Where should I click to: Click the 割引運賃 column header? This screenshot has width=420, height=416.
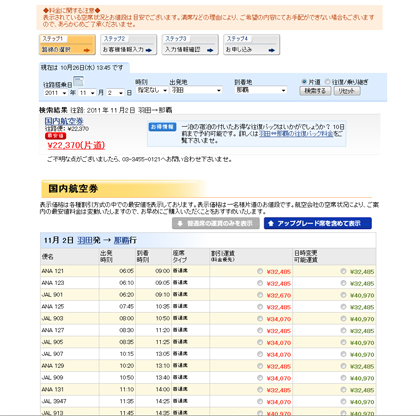click(251, 257)
